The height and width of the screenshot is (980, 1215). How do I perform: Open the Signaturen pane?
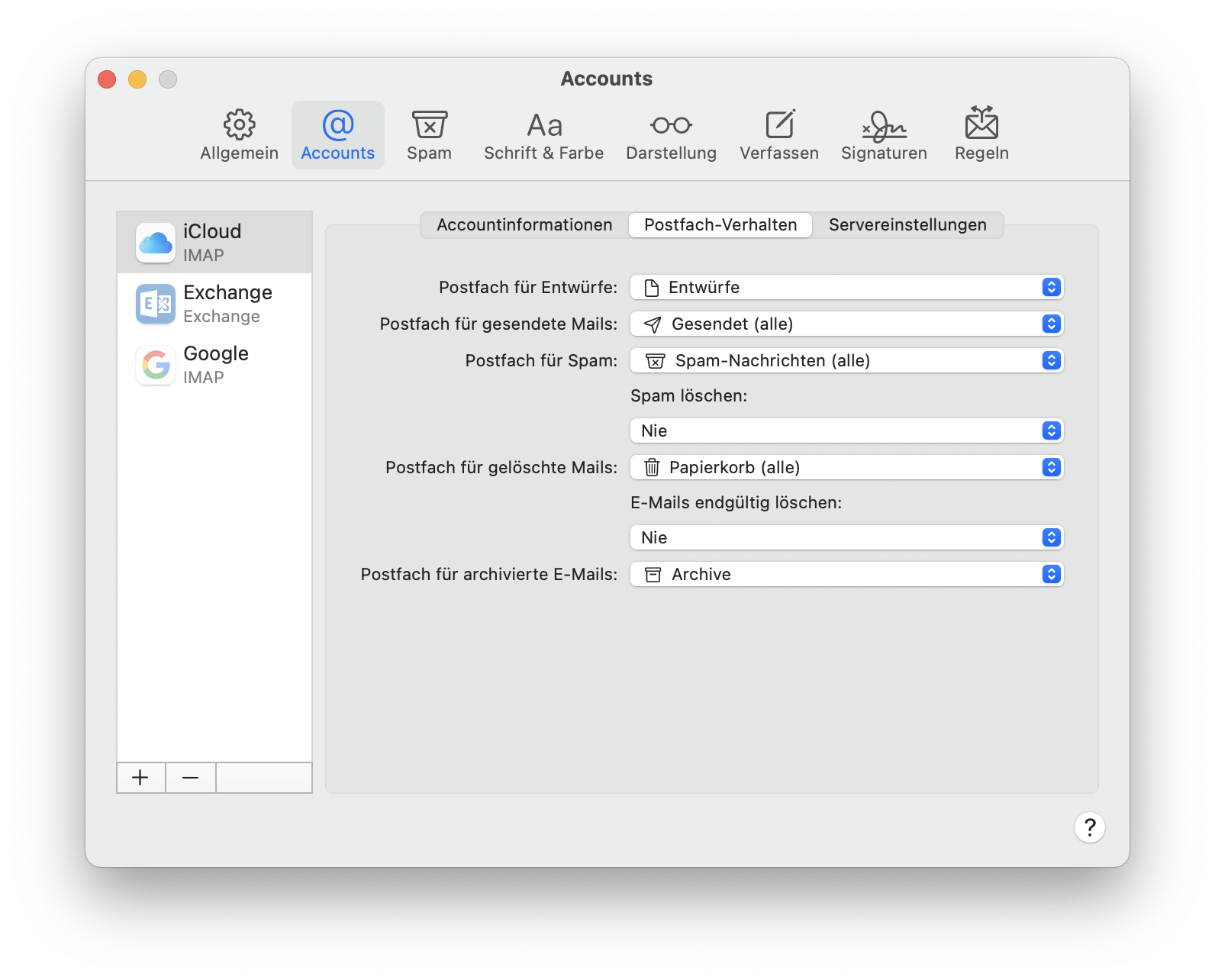point(884,135)
